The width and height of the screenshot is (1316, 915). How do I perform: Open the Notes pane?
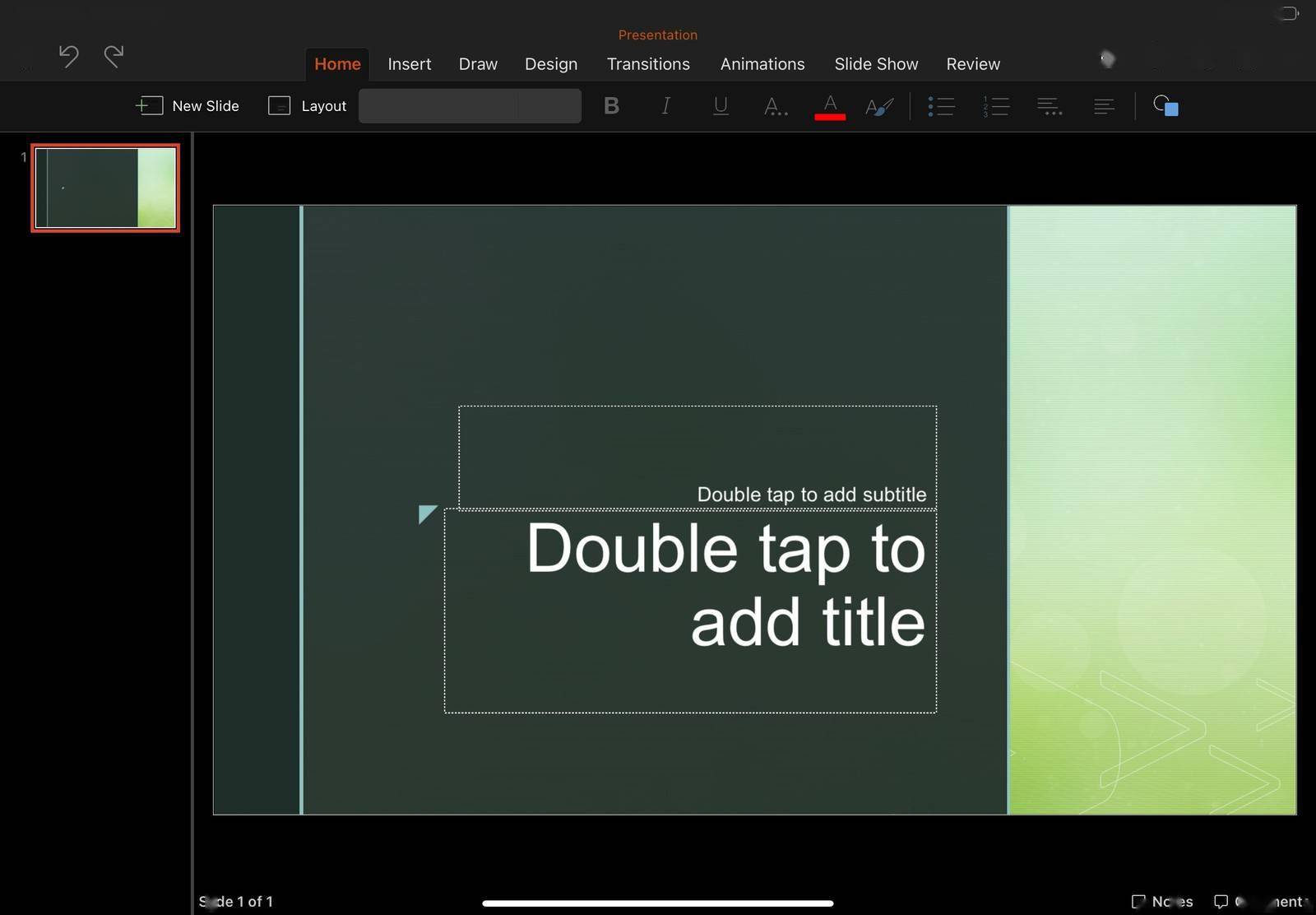pyautogui.click(x=1162, y=902)
